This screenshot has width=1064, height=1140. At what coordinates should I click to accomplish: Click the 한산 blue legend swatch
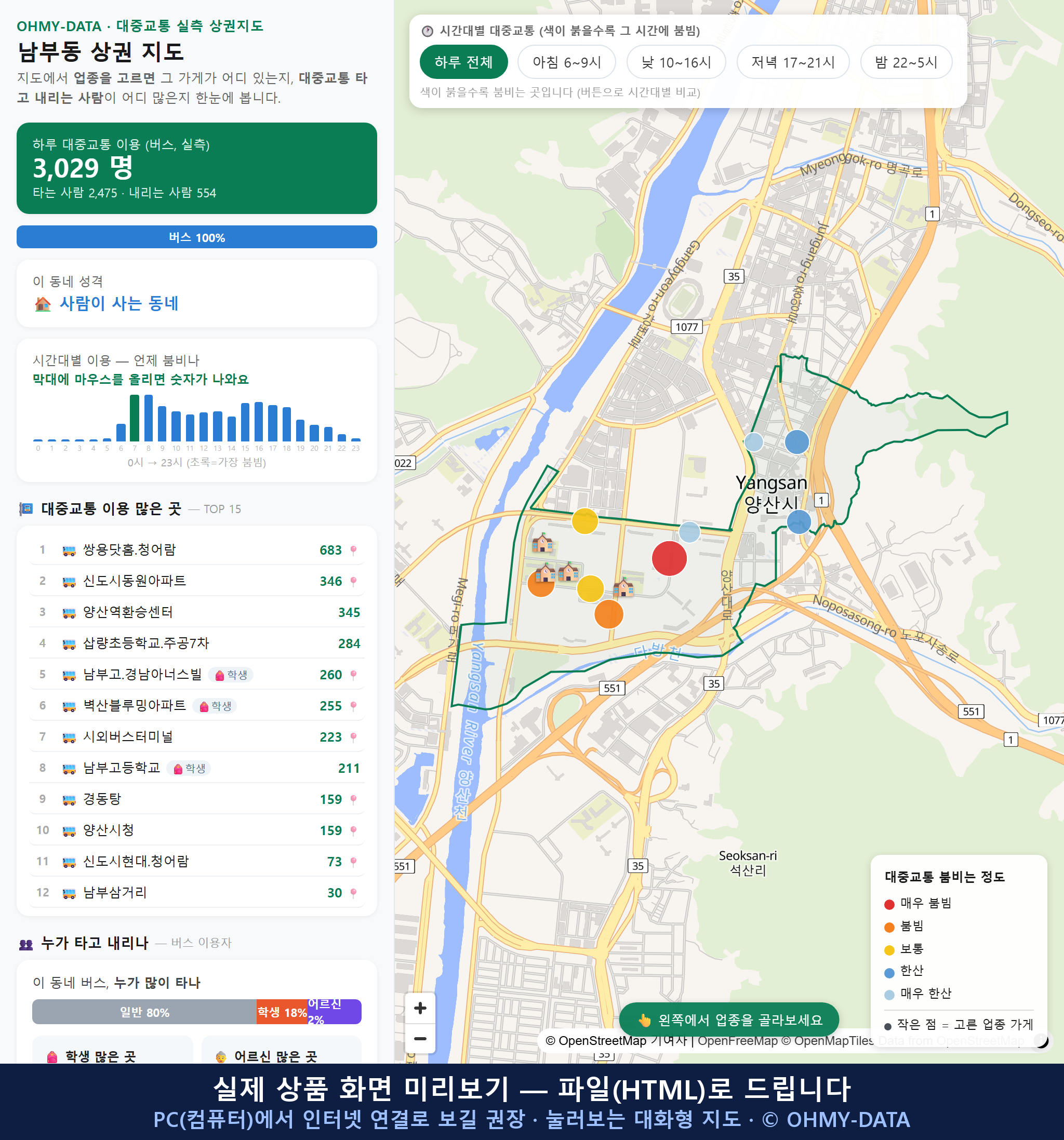click(x=889, y=973)
